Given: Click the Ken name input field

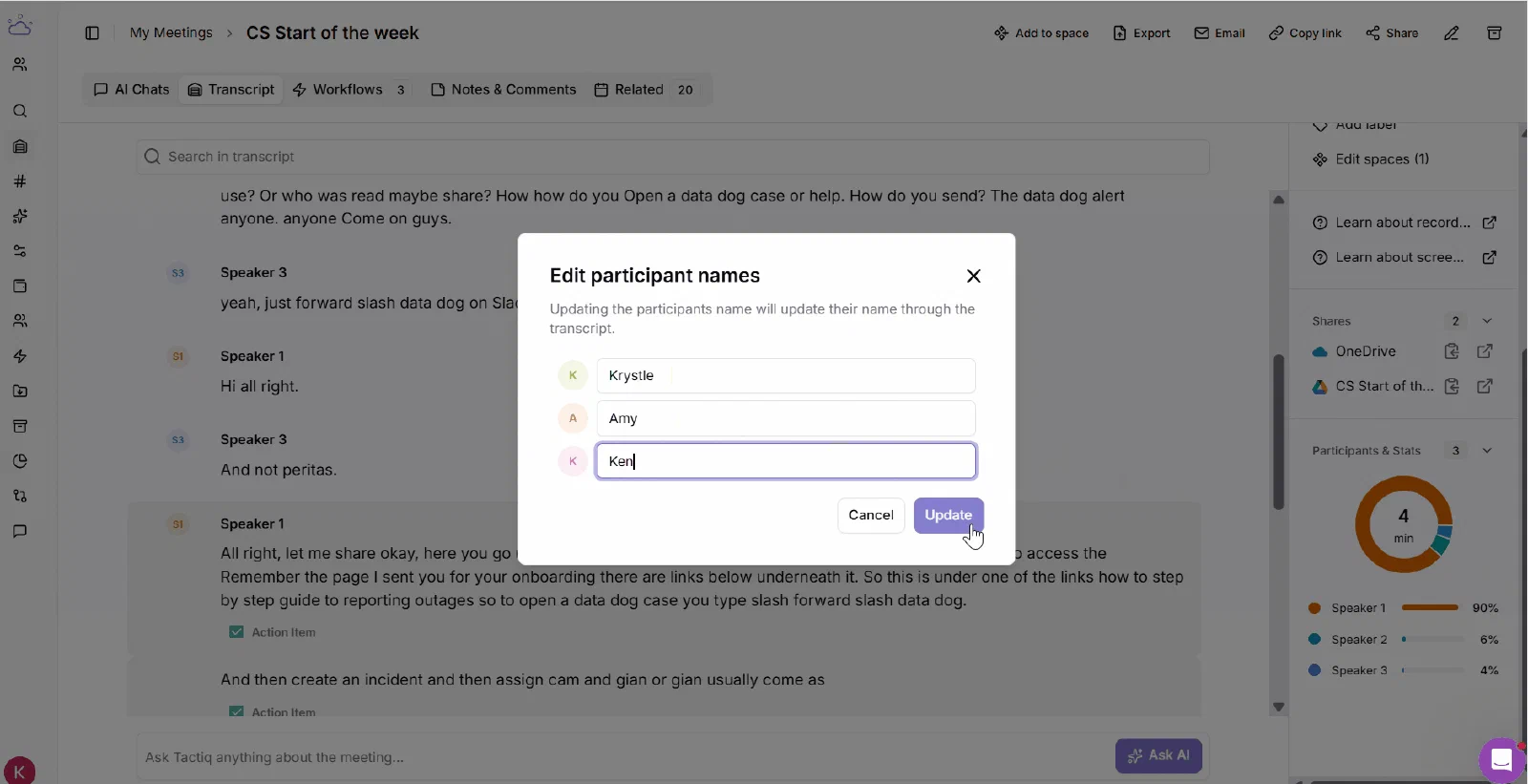Looking at the screenshot, I should [786, 461].
